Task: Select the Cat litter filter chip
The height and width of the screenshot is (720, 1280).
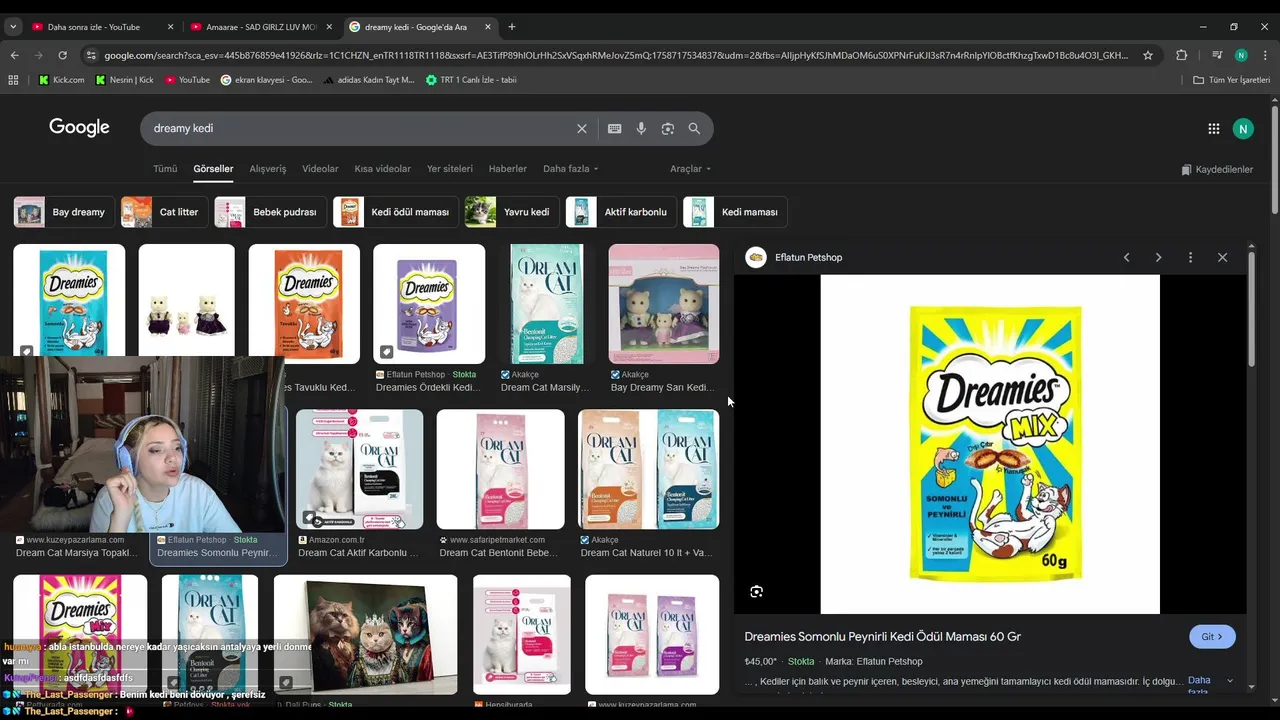Action: (164, 212)
